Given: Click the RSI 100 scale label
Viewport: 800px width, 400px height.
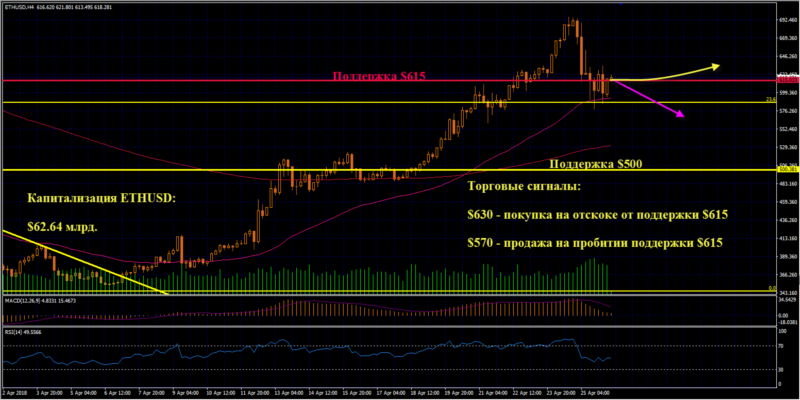Looking at the screenshot, I should (782, 331).
